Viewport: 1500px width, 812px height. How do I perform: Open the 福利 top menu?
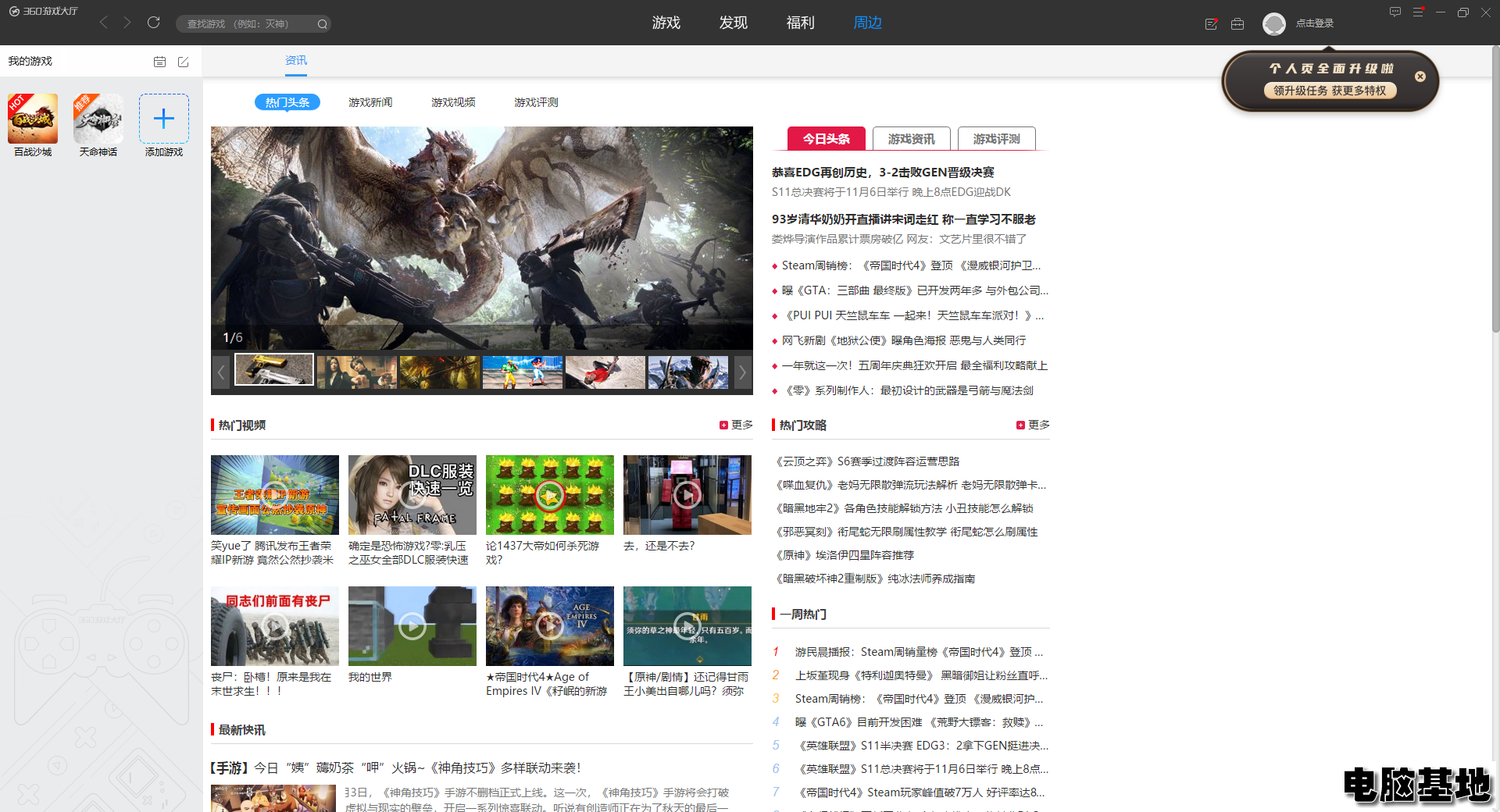pyautogui.click(x=801, y=23)
